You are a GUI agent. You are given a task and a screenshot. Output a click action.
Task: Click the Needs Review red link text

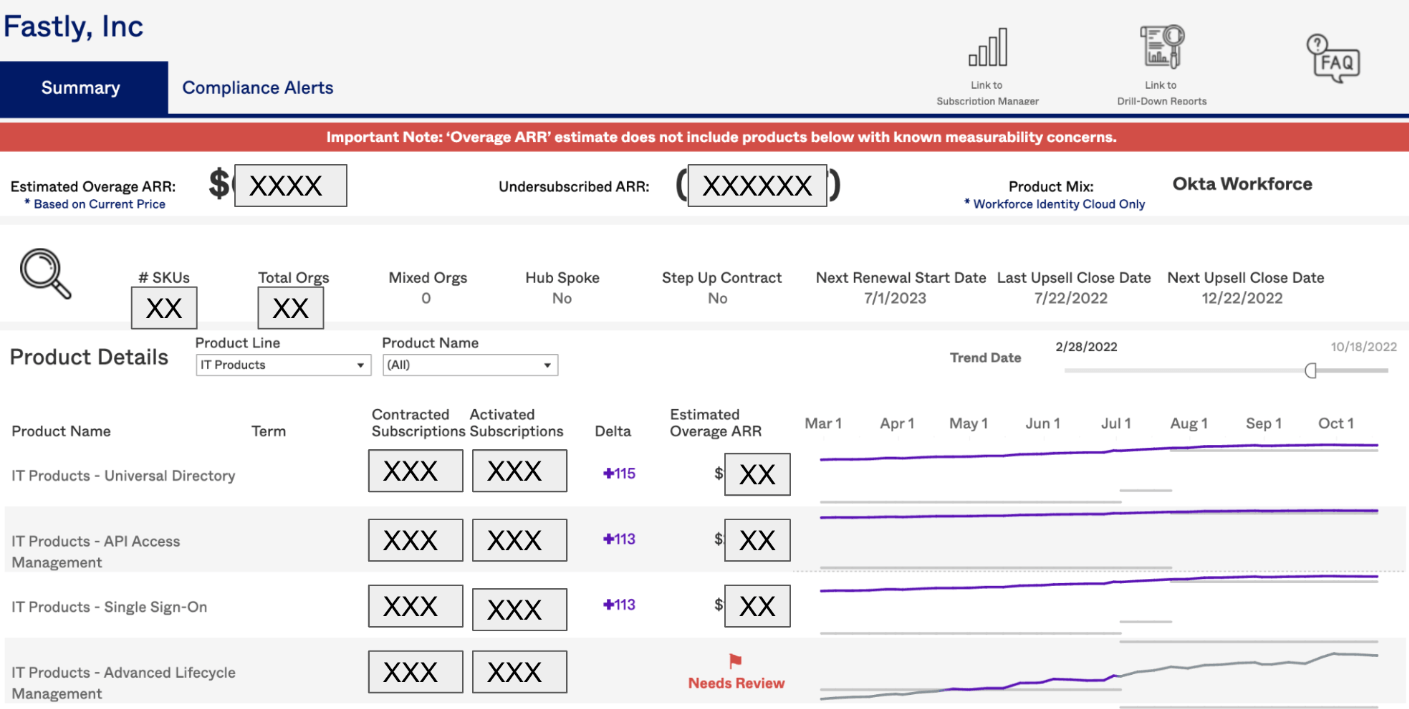point(736,683)
